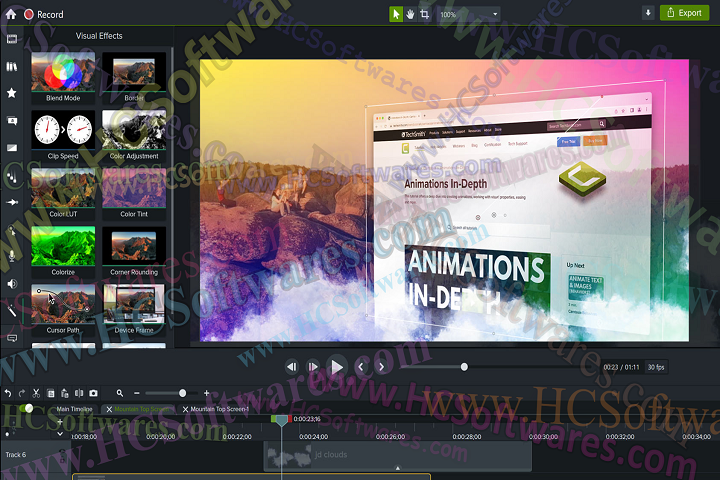Choose the Color Adjustment effect
Screen dimensions: 720x480
(x=134, y=136)
